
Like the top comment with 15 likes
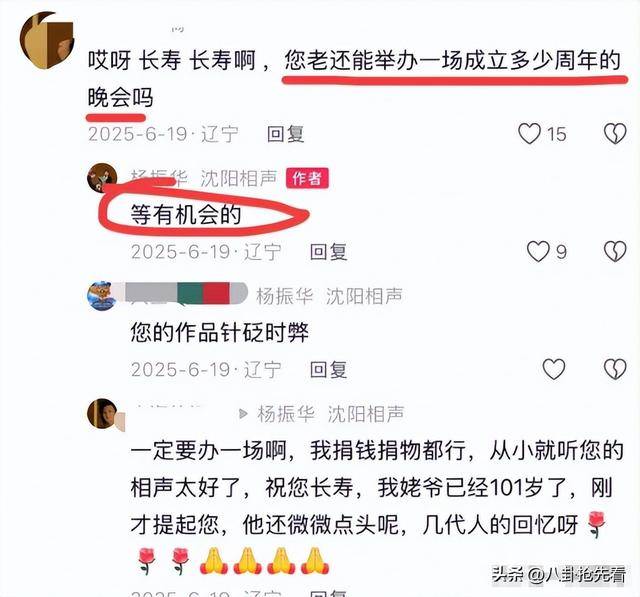click(529, 134)
